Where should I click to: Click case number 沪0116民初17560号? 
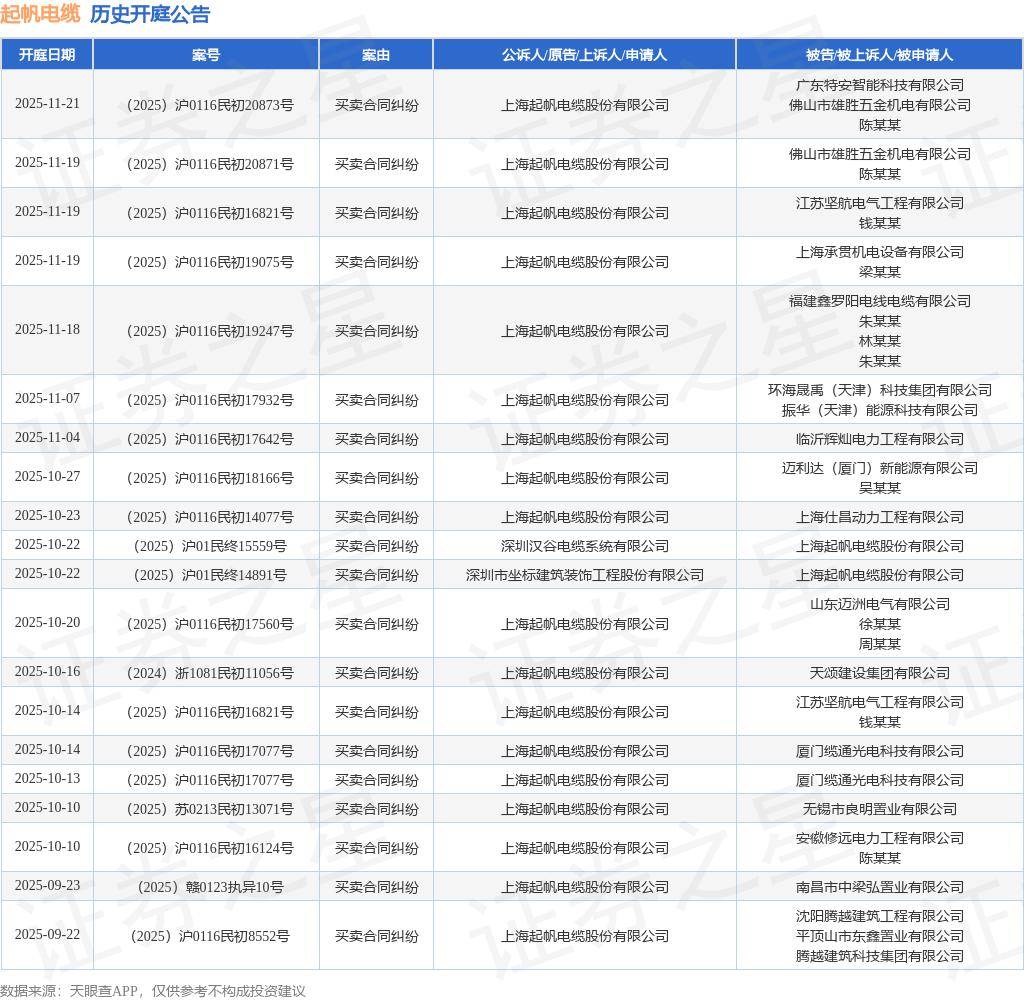[x=210, y=624]
